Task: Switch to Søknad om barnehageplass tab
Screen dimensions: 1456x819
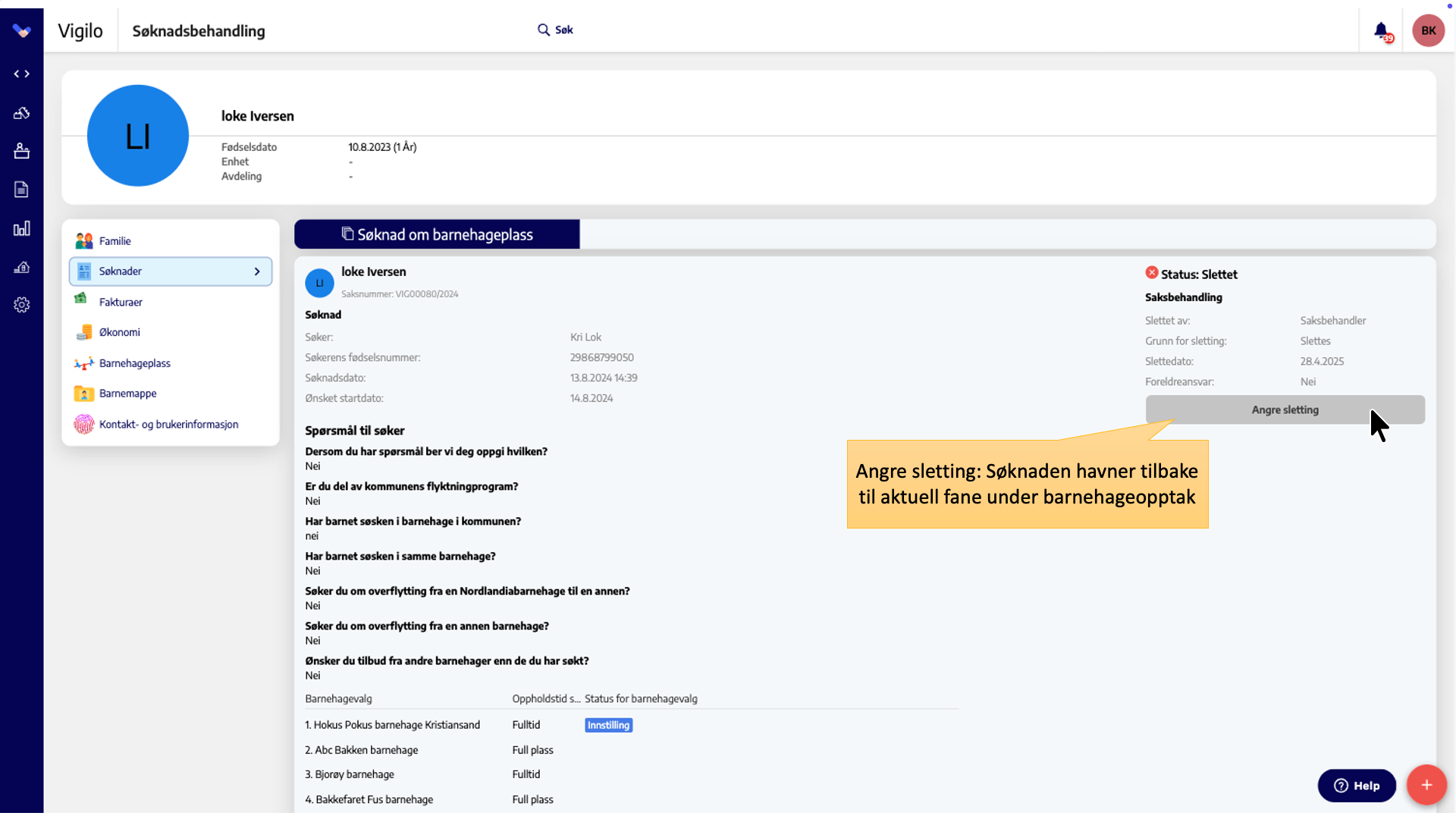Action: pyautogui.click(x=437, y=234)
